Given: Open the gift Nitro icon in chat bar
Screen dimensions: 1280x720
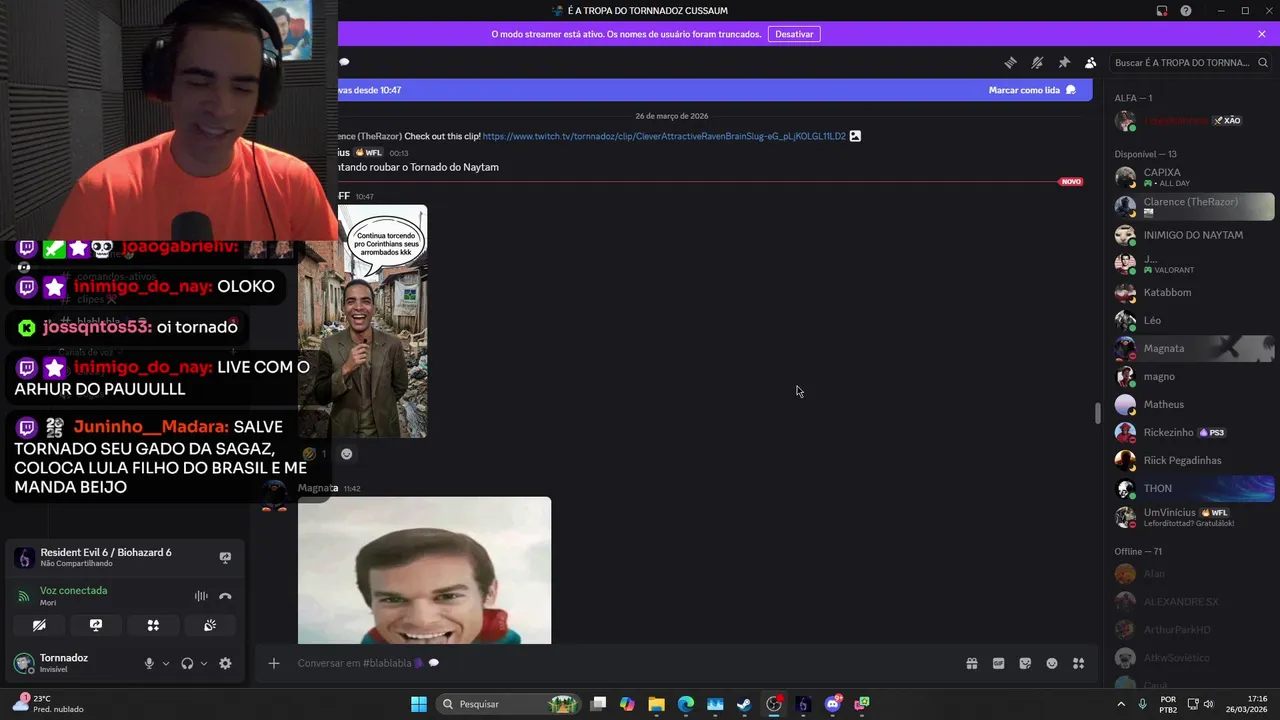Looking at the screenshot, I should click(x=972, y=663).
